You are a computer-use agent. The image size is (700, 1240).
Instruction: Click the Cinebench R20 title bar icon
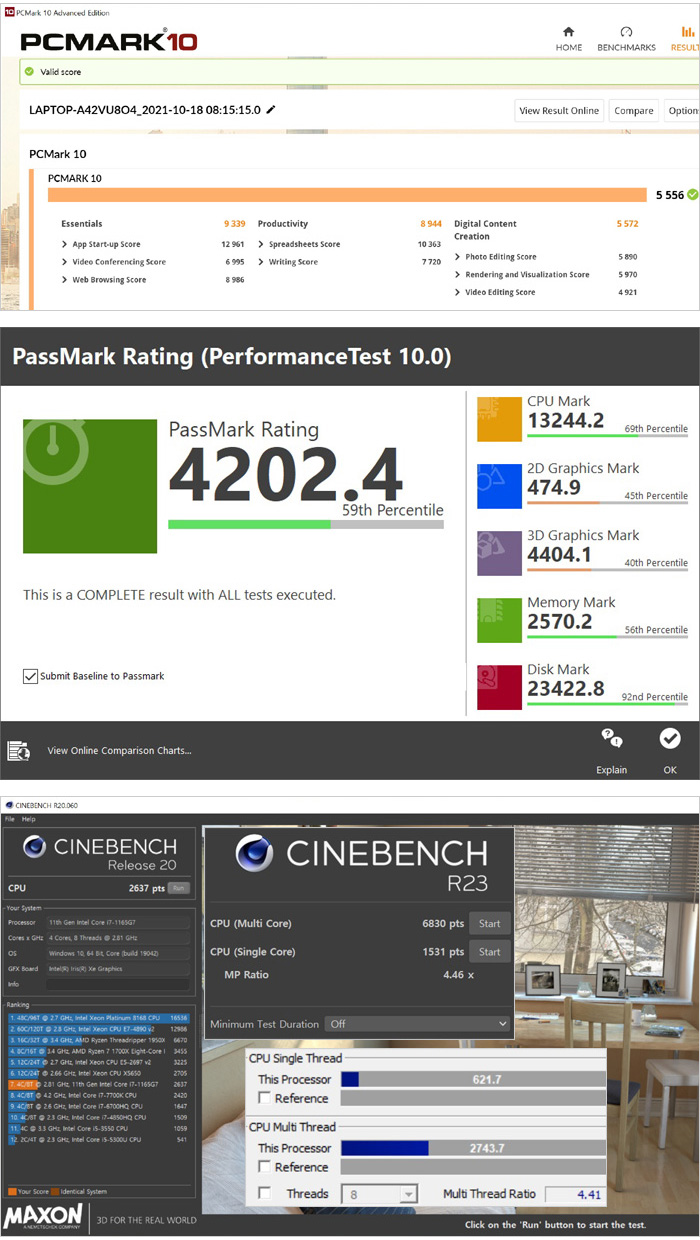(9, 805)
